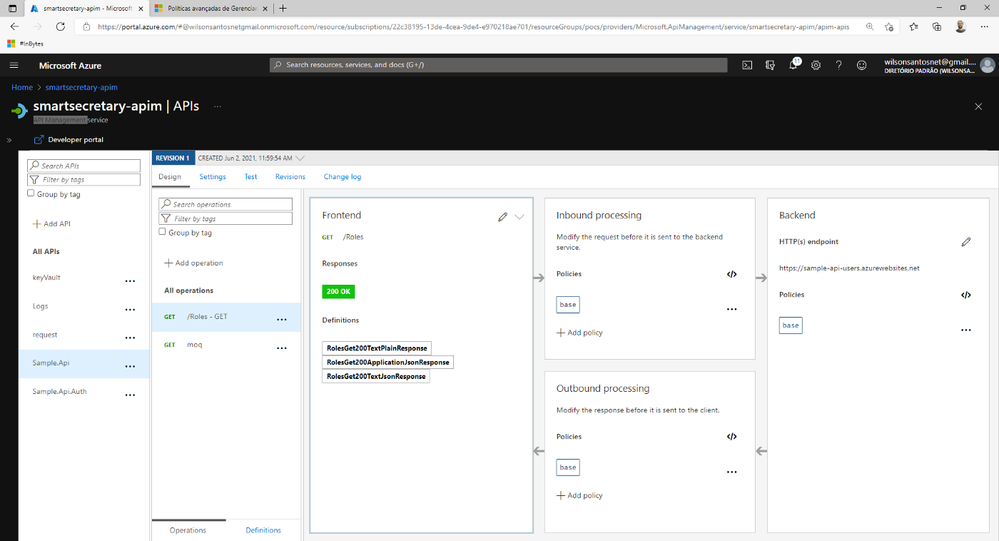
Task: Tick Group by tag under API list
Action: pyautogui.click(x=31, y=193)
